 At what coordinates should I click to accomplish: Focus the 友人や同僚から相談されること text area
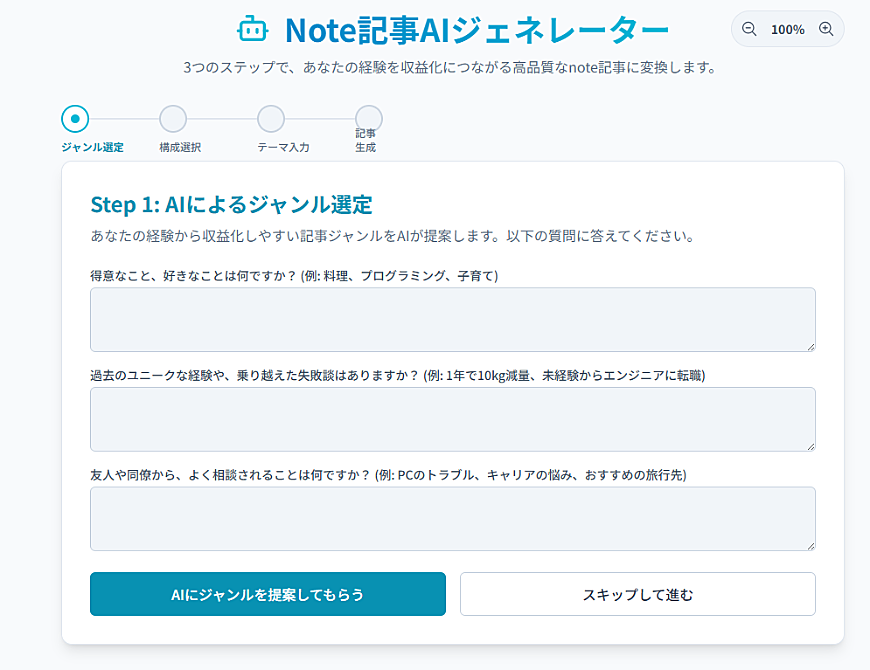[453, 519]
